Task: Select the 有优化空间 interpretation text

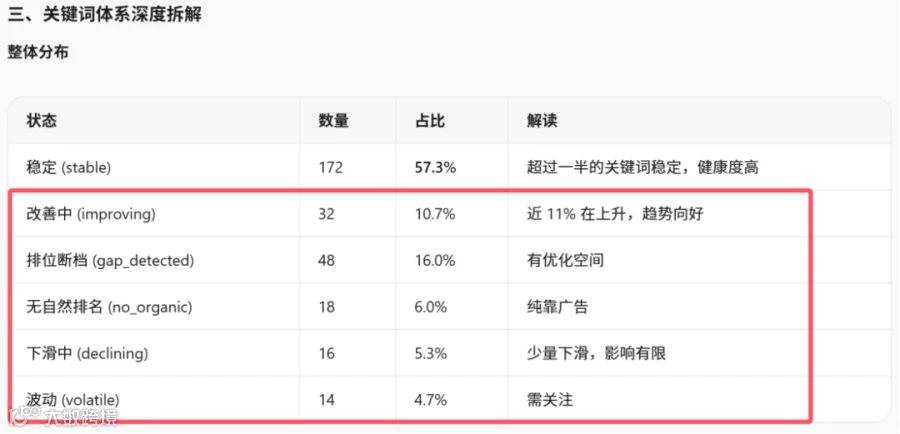Action: coord(565,261)
